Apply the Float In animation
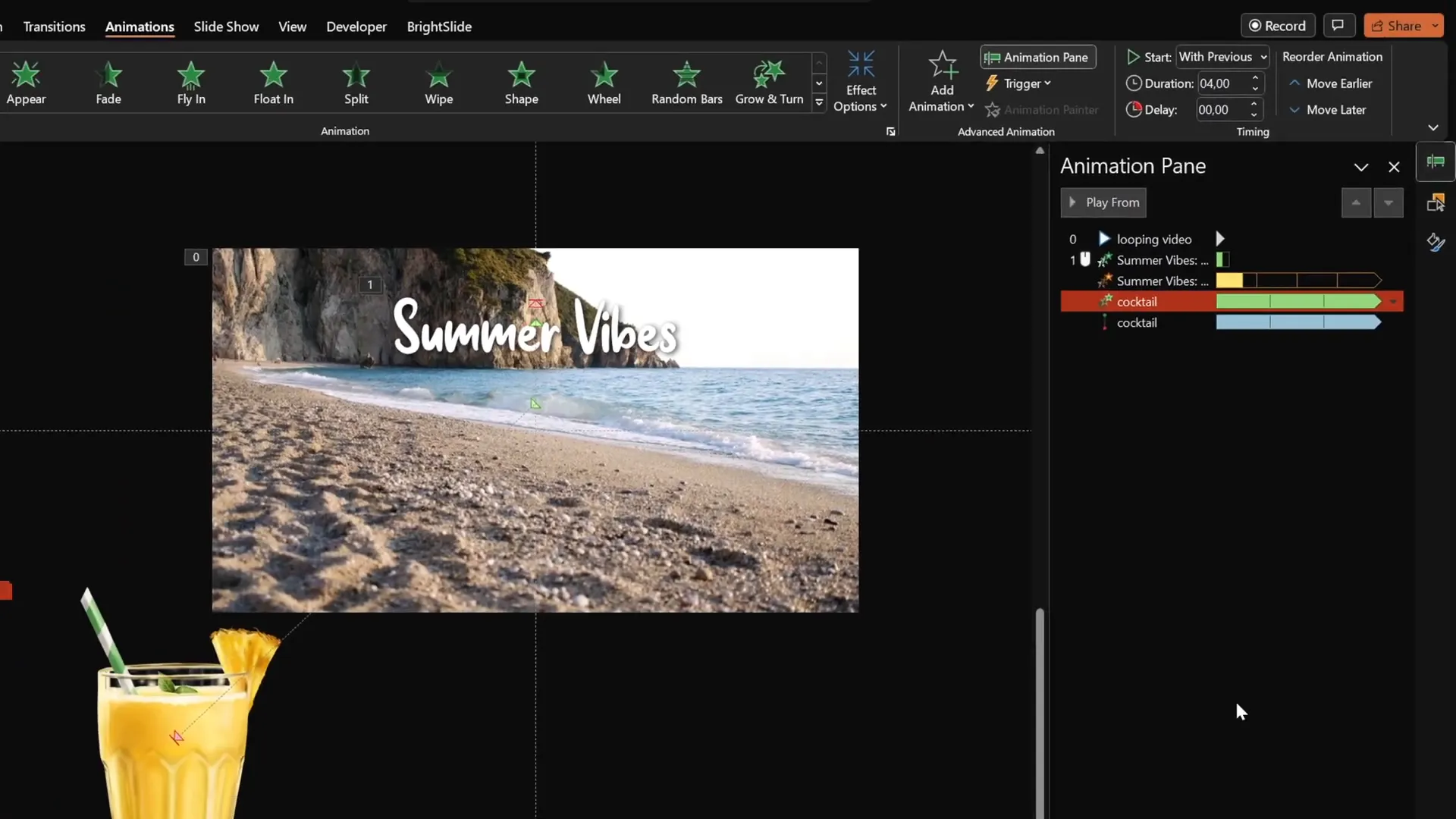Viewport: 1456px width, 819px height. [x=273, y=83]
